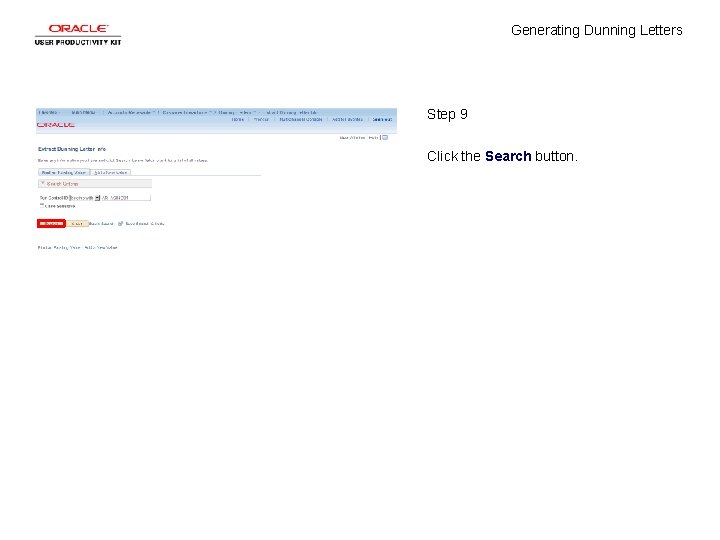The width and height of the screenshot is (720, 540).
Task: Open the Basic Search link
Action: [101, 224]
